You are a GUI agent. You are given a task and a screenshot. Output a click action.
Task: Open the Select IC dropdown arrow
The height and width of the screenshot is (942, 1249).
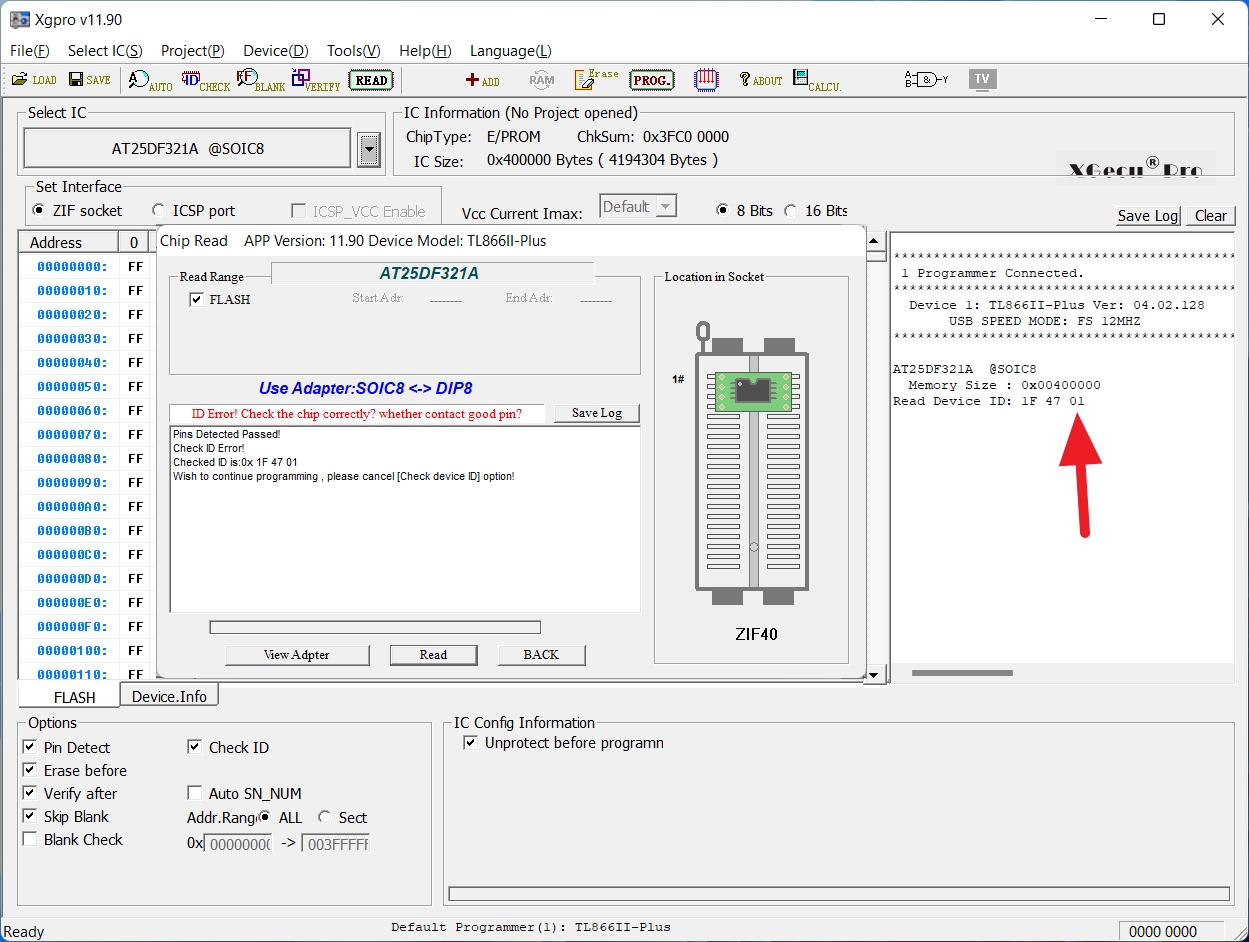[x=369, y=150]
